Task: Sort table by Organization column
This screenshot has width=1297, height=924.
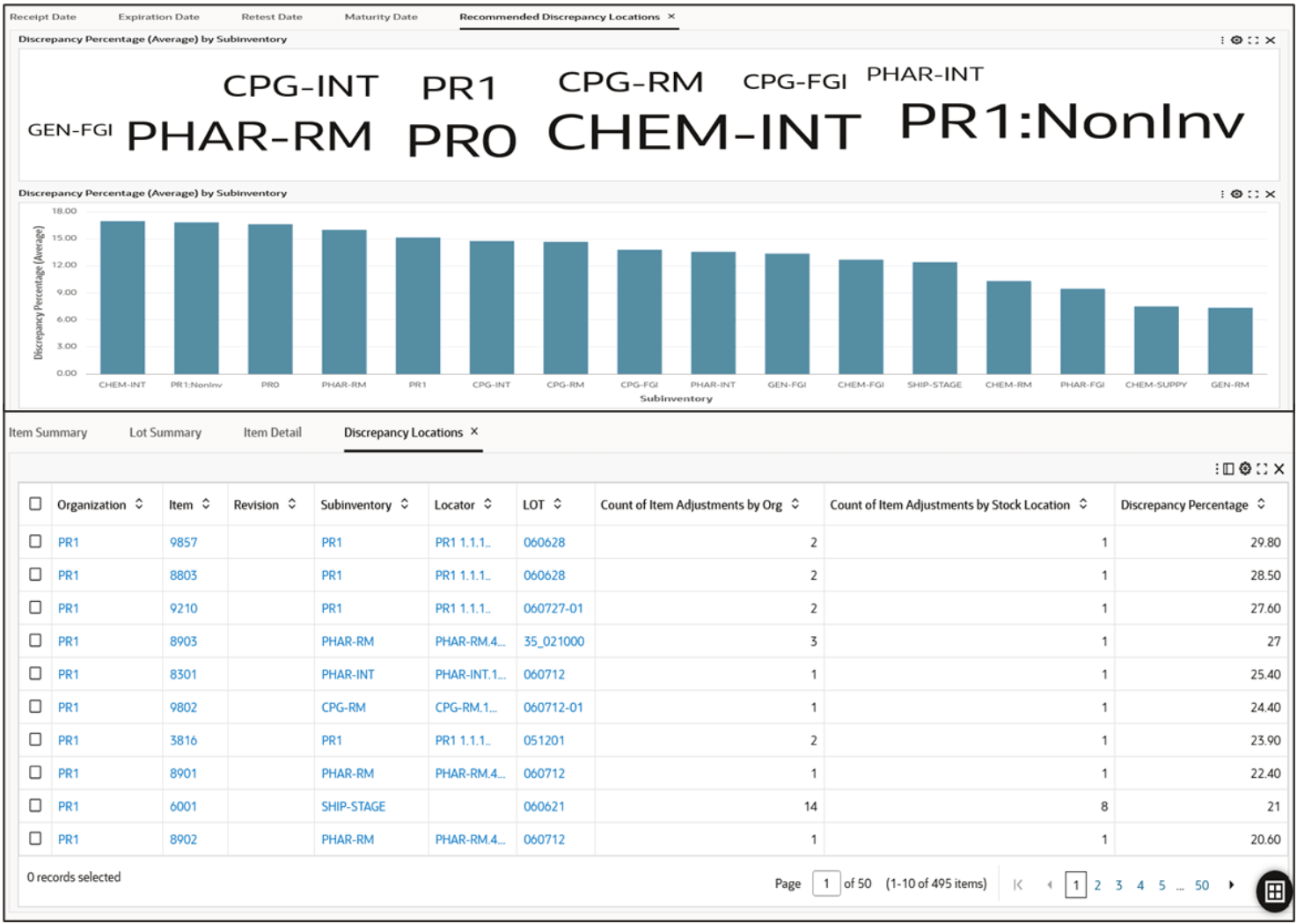Action: click(139, 504)
